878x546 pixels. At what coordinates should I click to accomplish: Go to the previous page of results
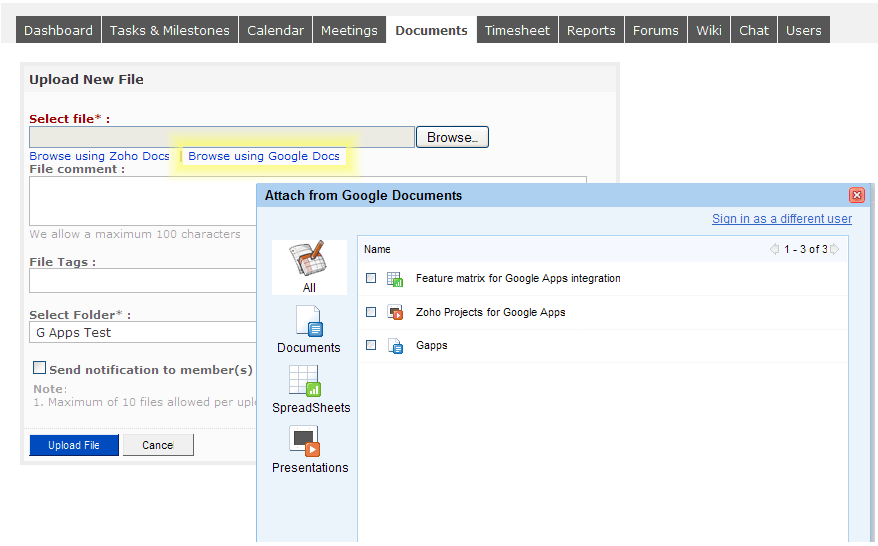[774, 249]
